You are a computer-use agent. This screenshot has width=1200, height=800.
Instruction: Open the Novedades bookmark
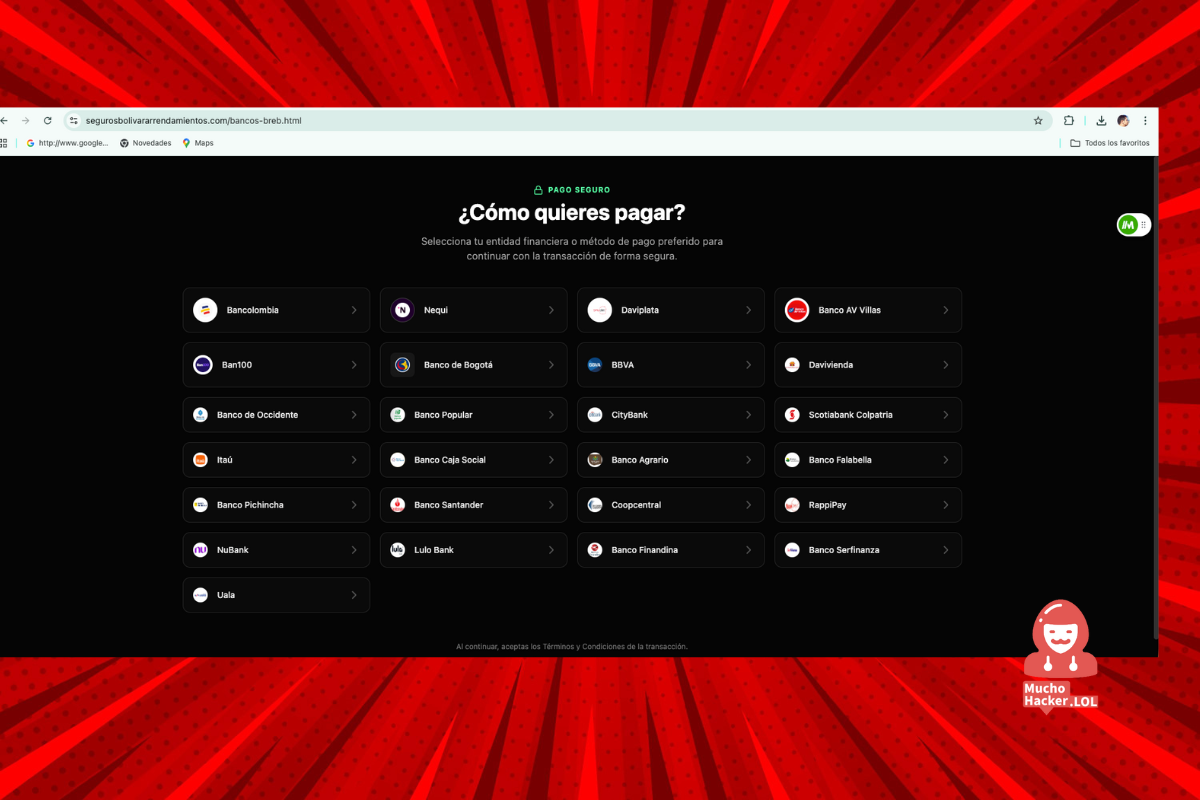pyautogui.click(x=145, y=143)
